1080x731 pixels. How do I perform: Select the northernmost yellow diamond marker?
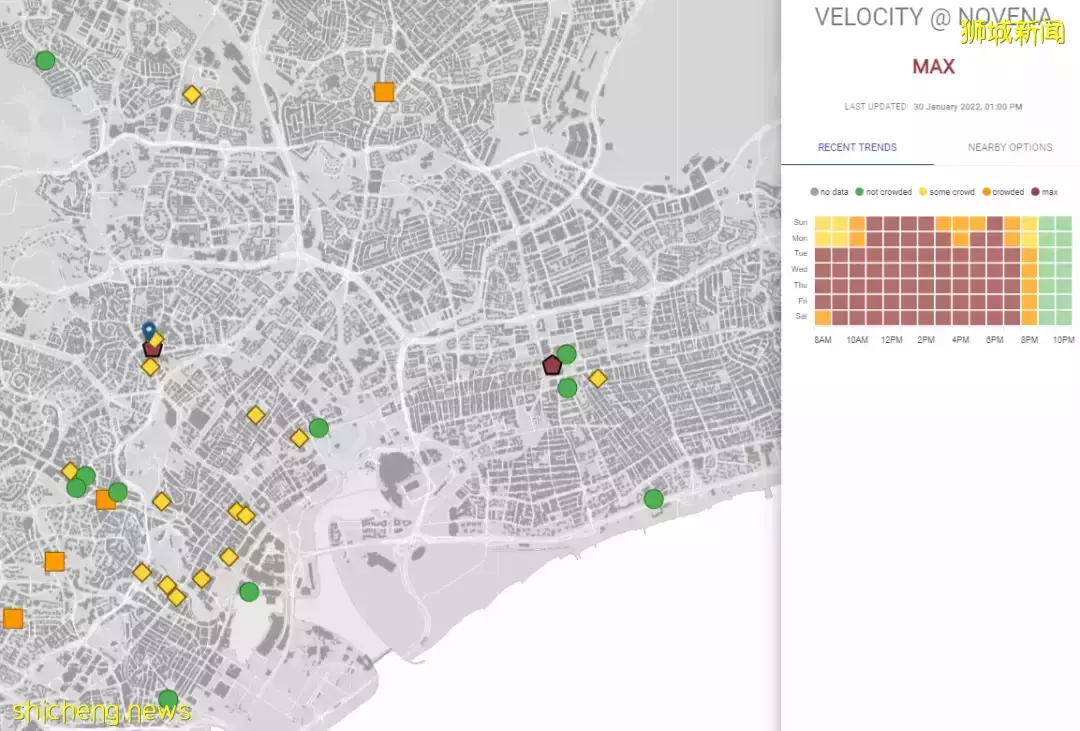click(192, 95)
